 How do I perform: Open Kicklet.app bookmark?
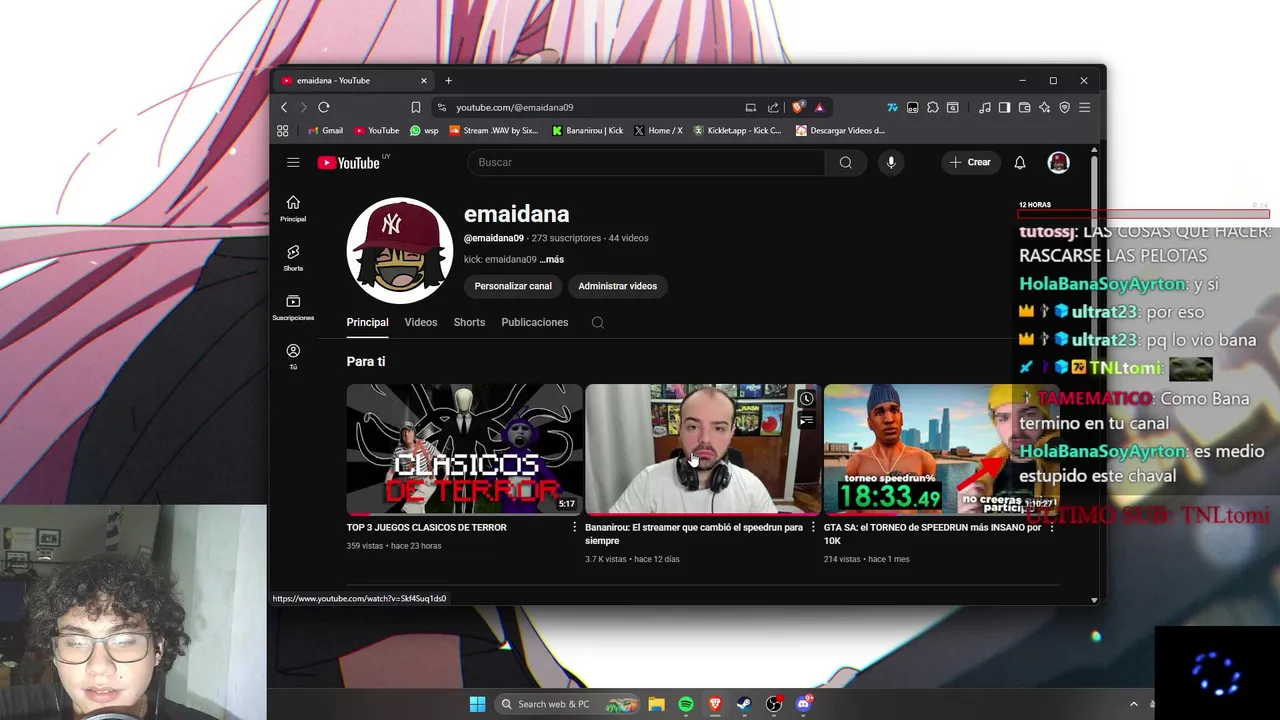click(x=737, y=130)
